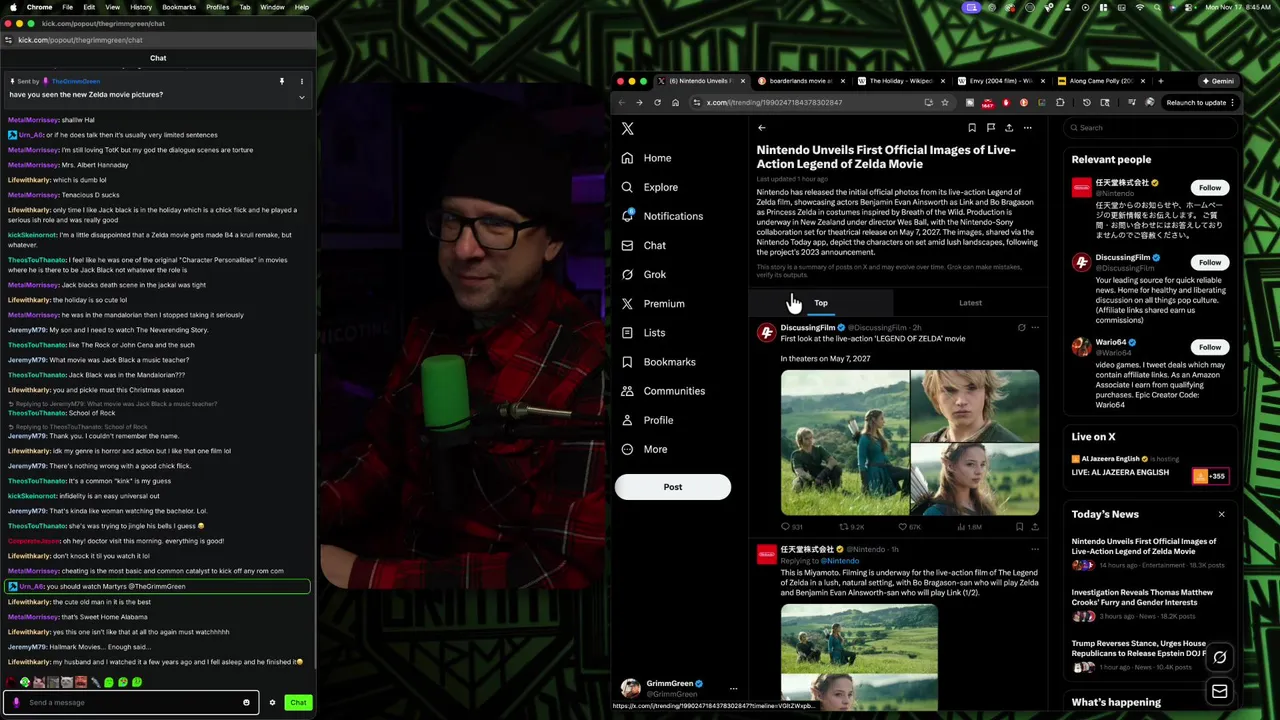
Task: Follow the first 任天堂株式会社 account
Action: click(x=1209, y=188)
